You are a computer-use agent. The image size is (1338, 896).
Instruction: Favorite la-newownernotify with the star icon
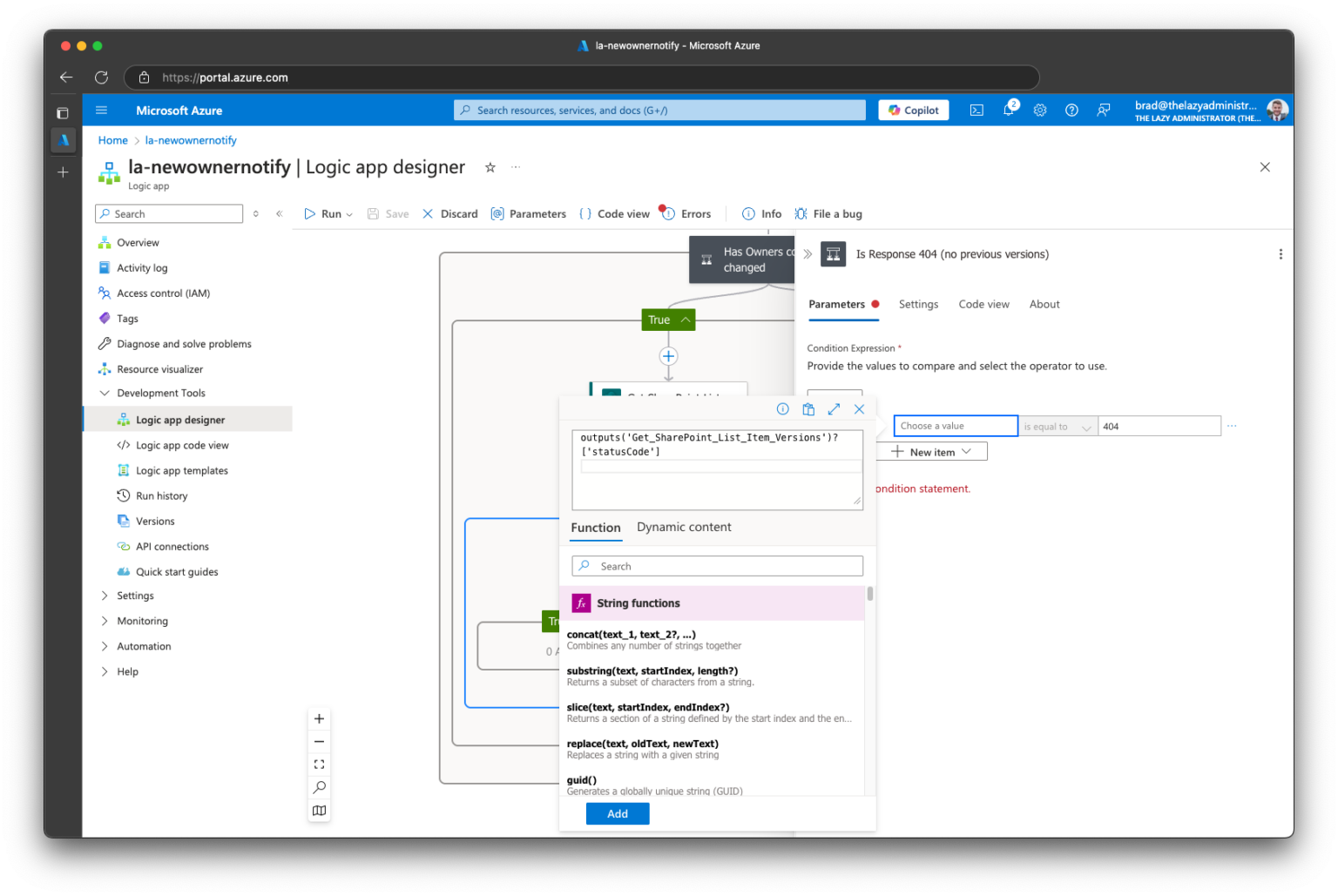pyautogui.click(x=490, y=167)
